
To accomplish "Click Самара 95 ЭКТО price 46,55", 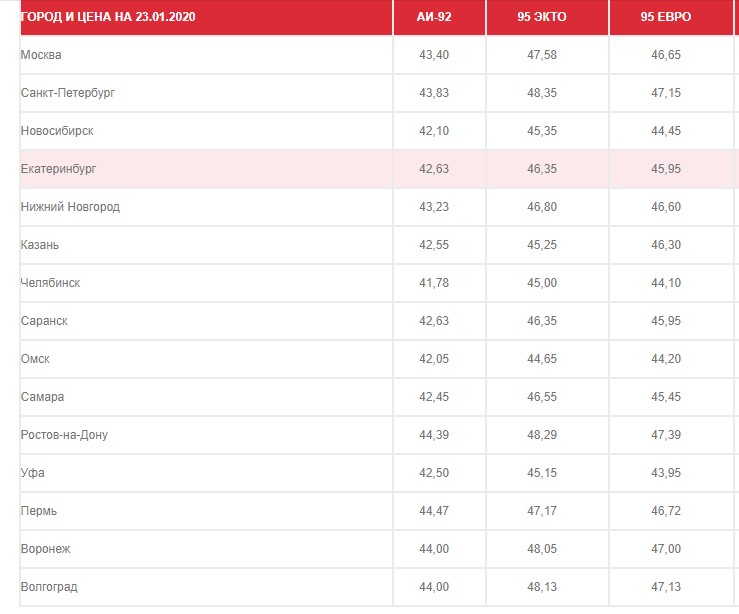I will 542,397.
